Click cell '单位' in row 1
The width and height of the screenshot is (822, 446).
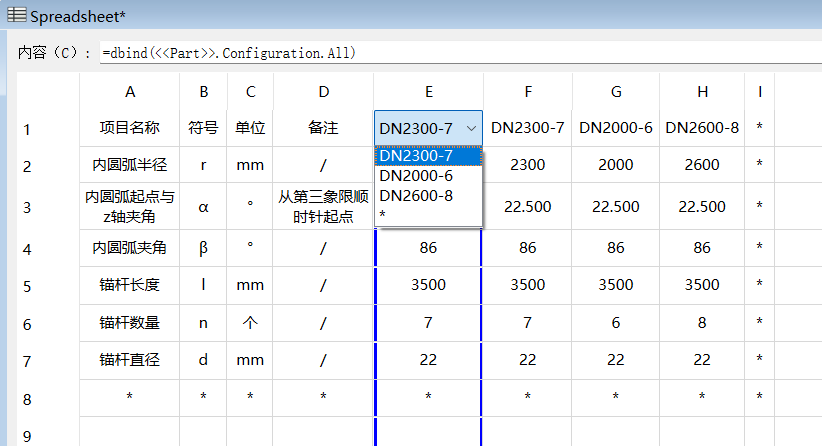250,128
